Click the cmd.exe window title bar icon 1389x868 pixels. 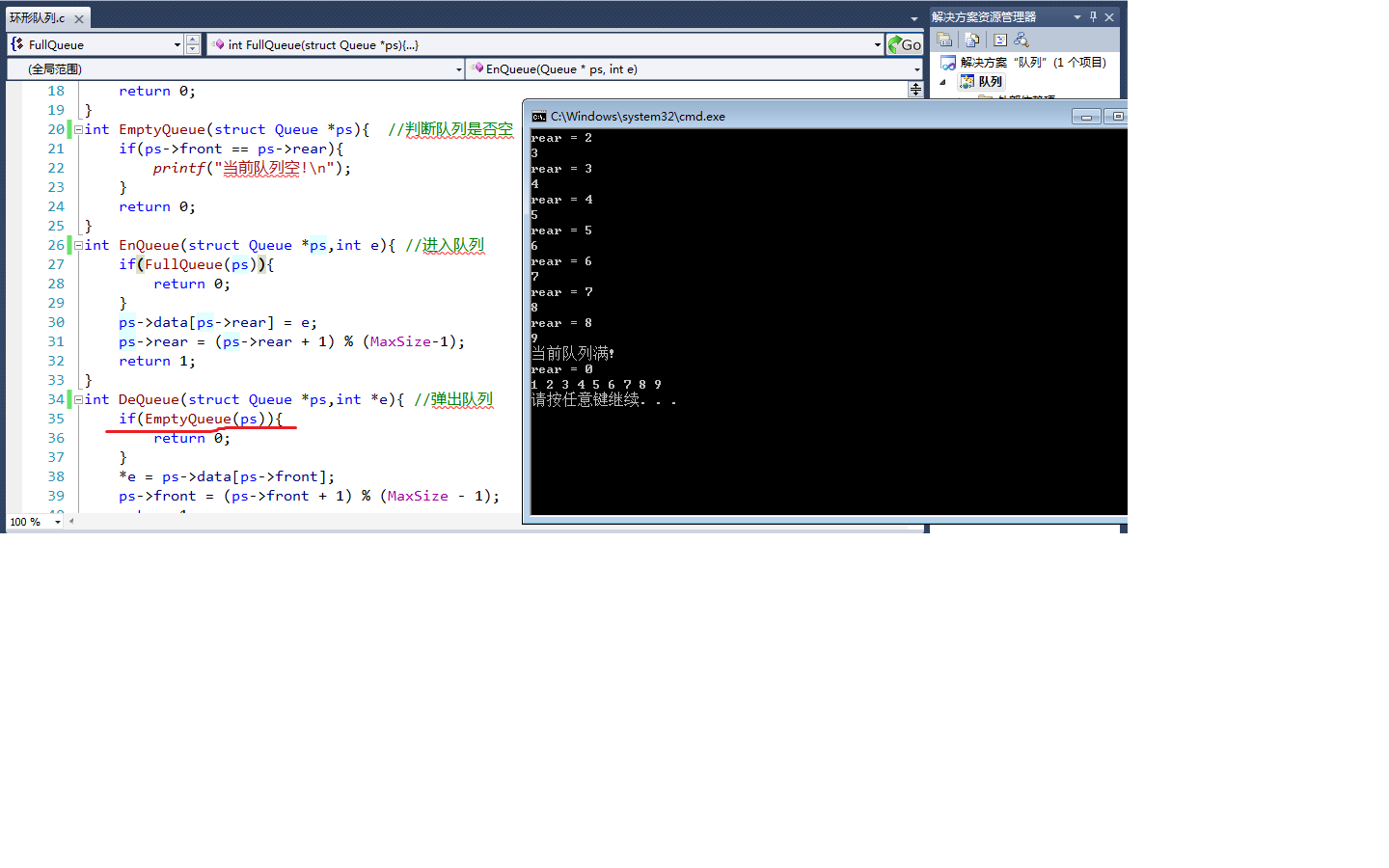pos(539,117)
